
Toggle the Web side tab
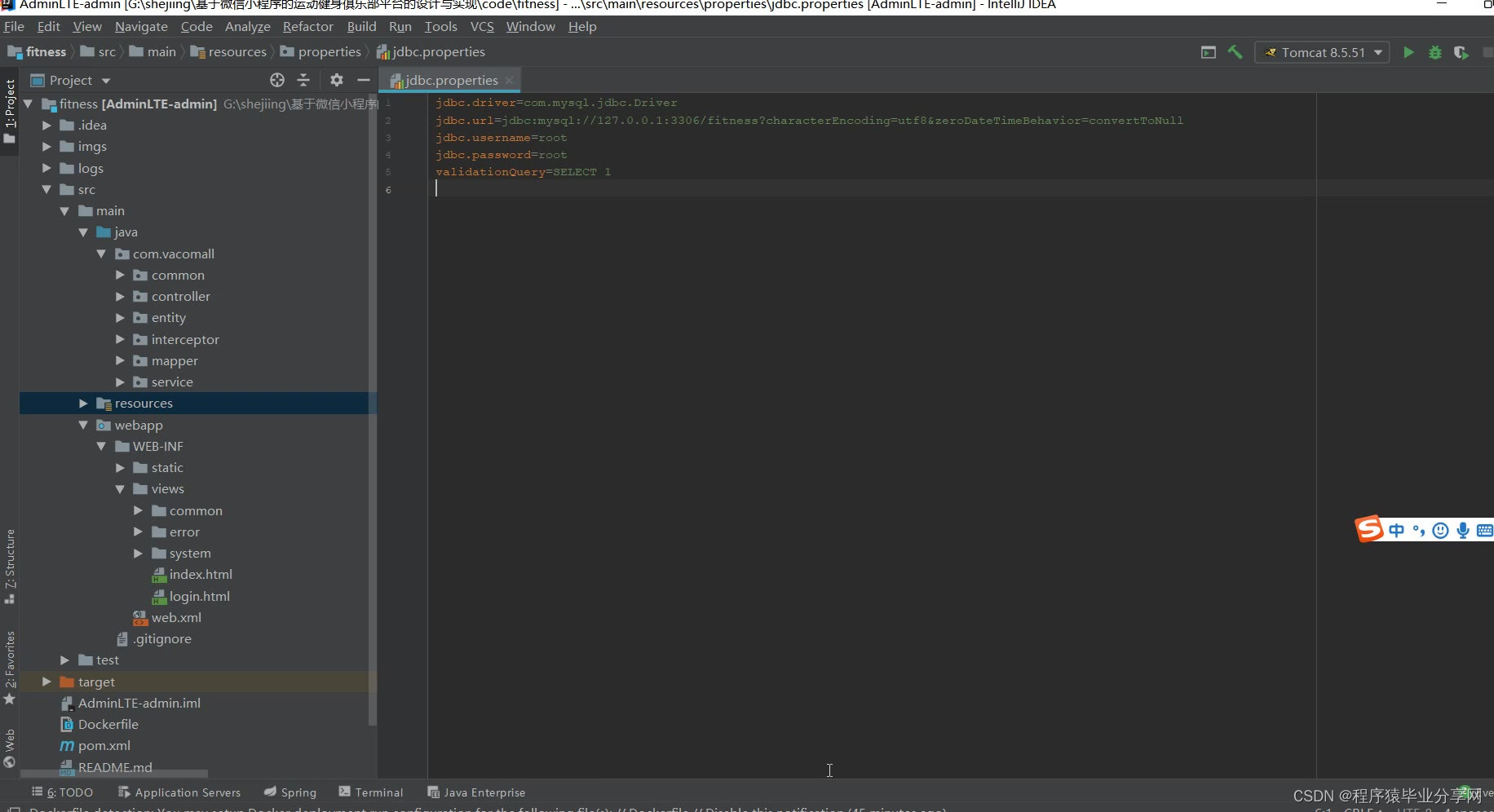[10, 748]
